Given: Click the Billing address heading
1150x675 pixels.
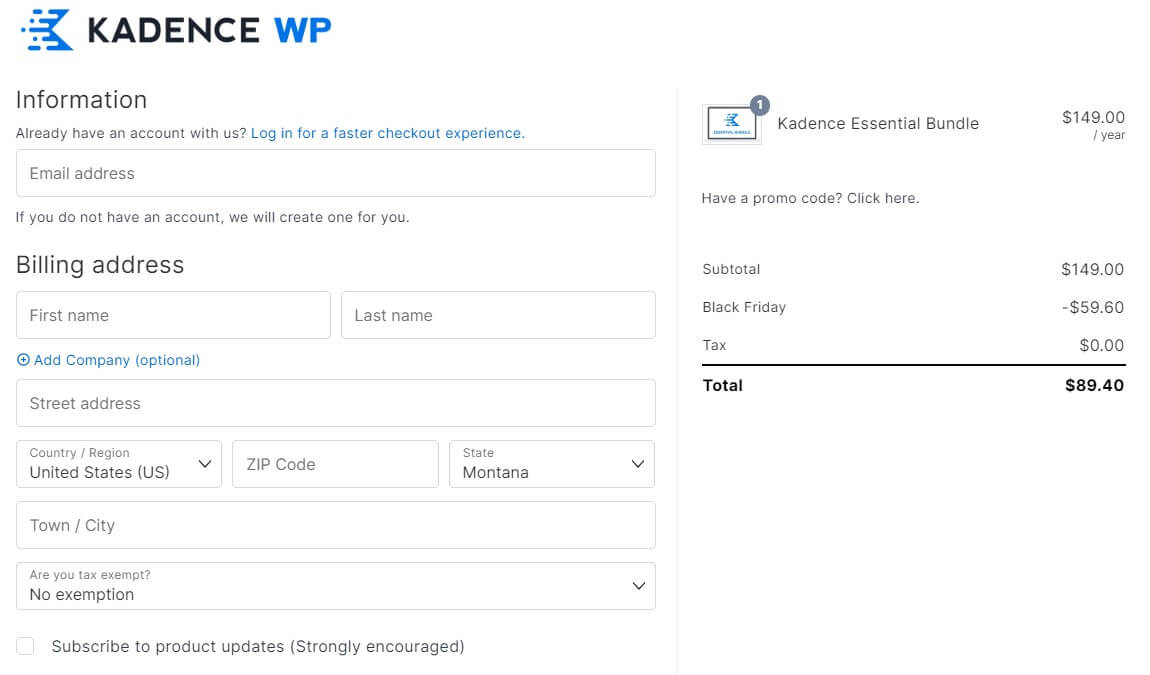Looking at the screenshot, I should click(x=100, y=265).
